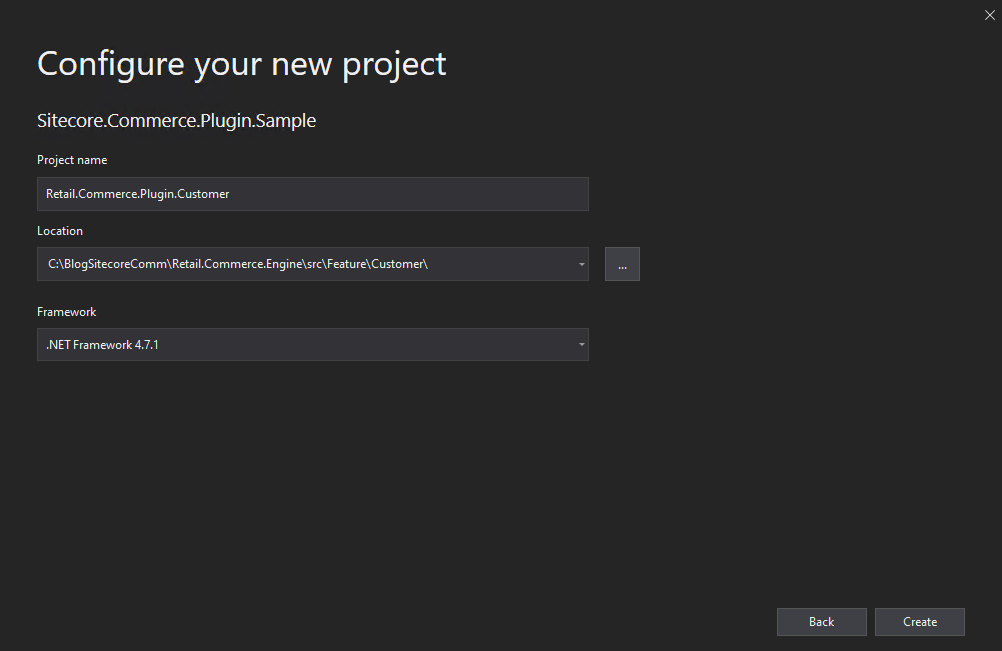Screen dimensions: 1002x651
Task: Click the Location label
Action: (60, 231)
